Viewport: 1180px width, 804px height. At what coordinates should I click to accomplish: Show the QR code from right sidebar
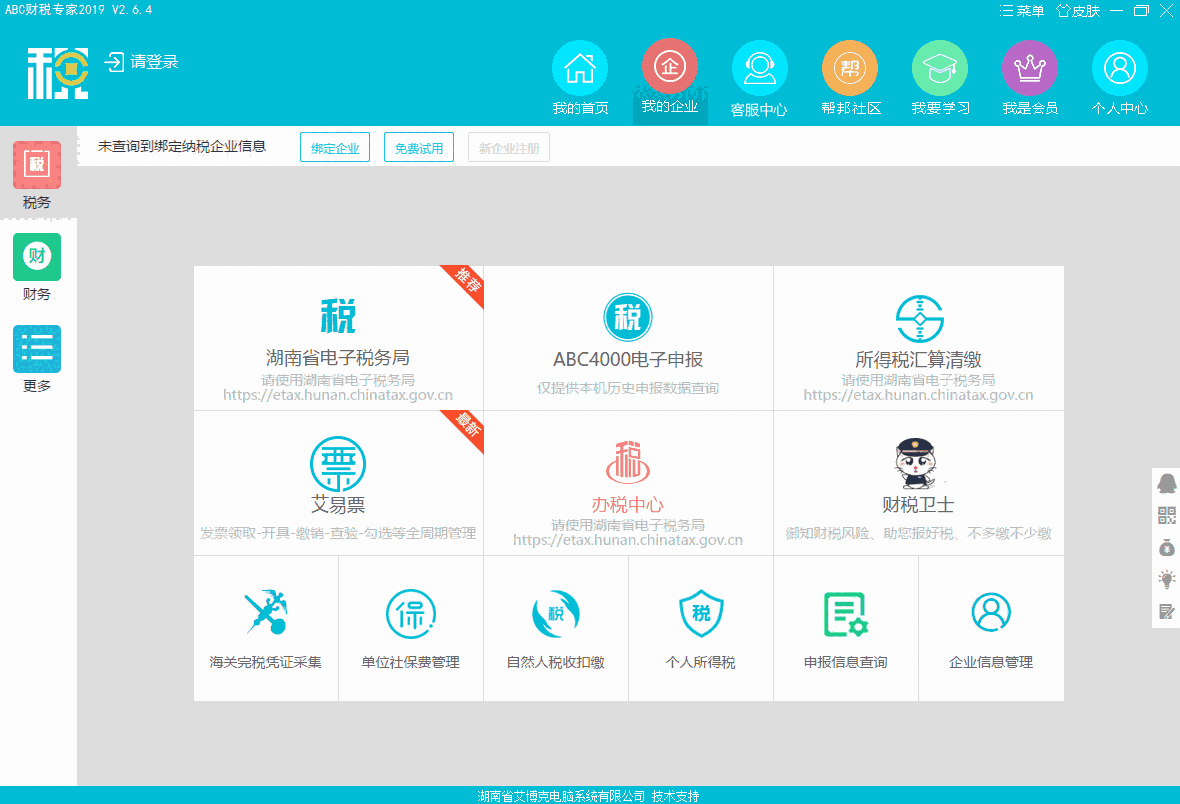[1166, 515]
